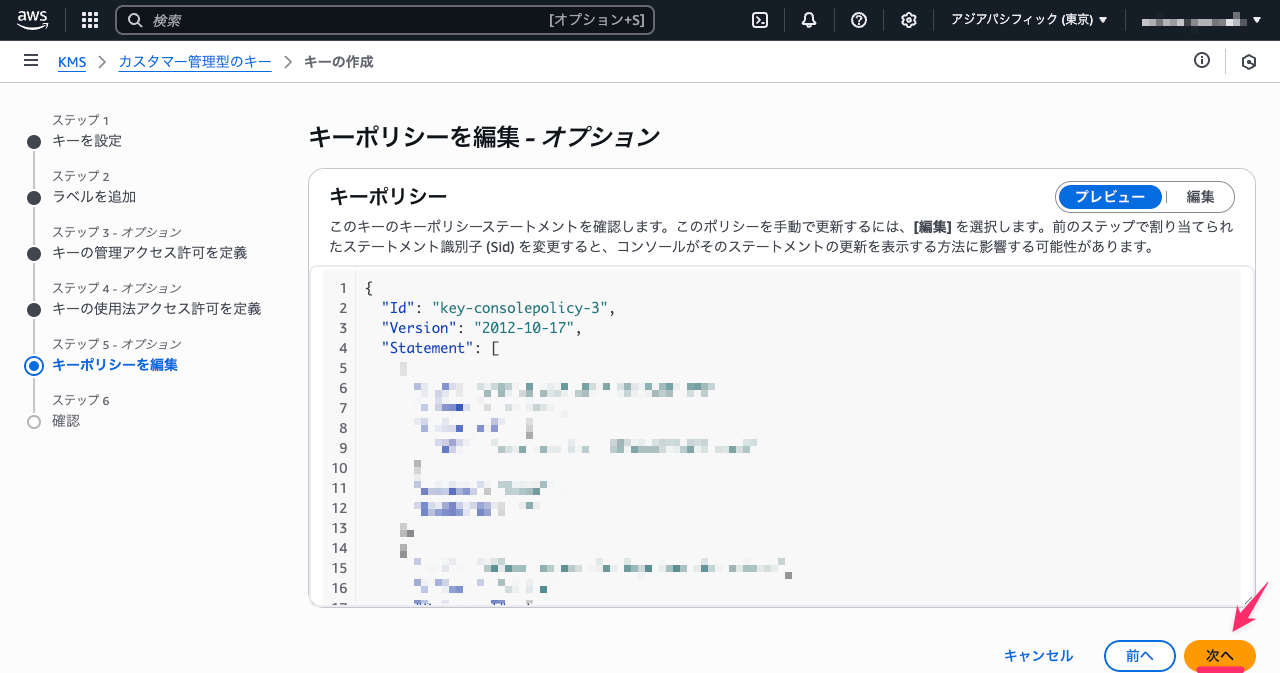
Task: Click the キャンセル button
Action: [x=1038, y=656]
